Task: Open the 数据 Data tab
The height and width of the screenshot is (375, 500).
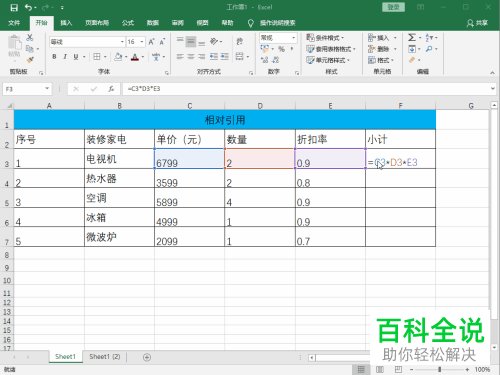Action: [153, 23]
